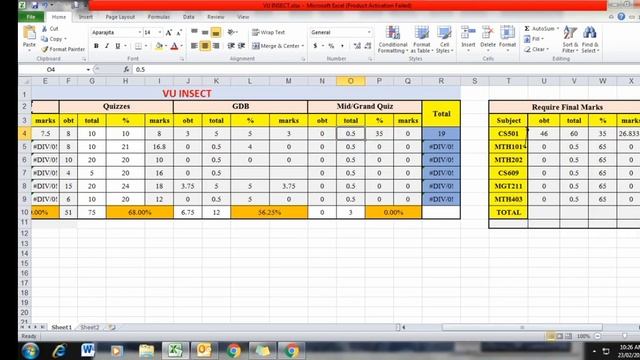This screenshot has width=640, height=360.
Task: Open the Sort & Filter menu
Action: pyautogui.click(x=570, y=39)
